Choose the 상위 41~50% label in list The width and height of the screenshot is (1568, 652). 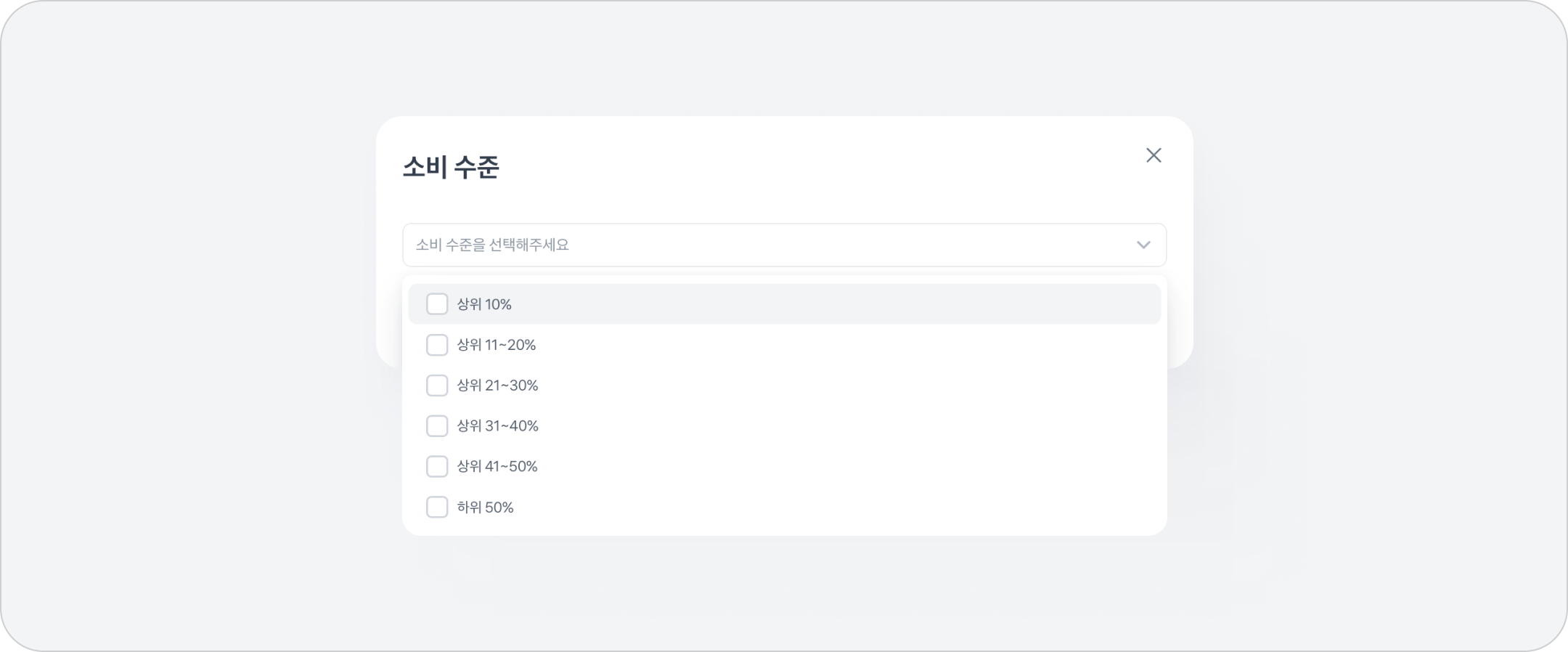[497, 467]
